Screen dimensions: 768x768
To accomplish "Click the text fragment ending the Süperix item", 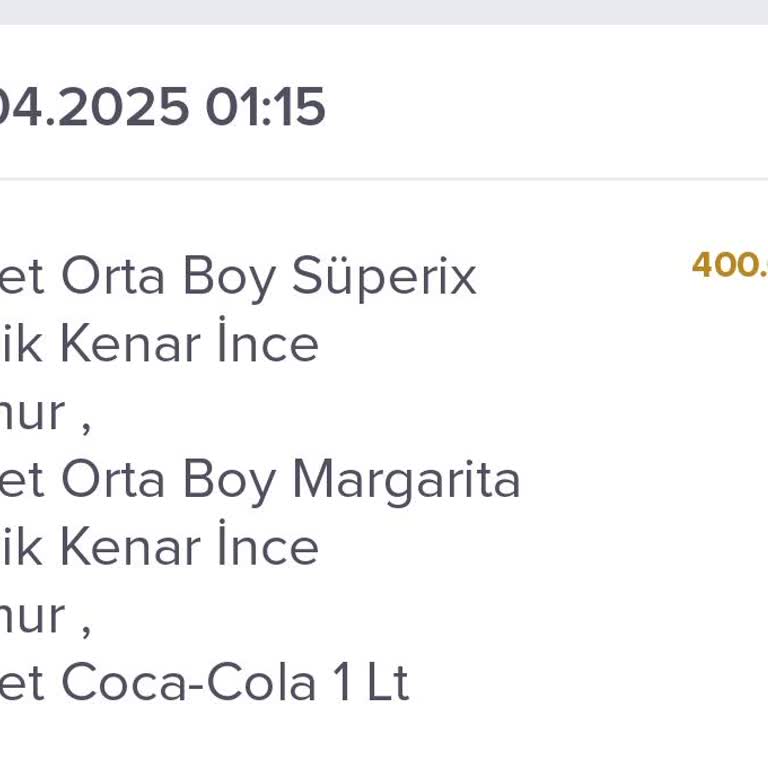I will tap(45, 412).
